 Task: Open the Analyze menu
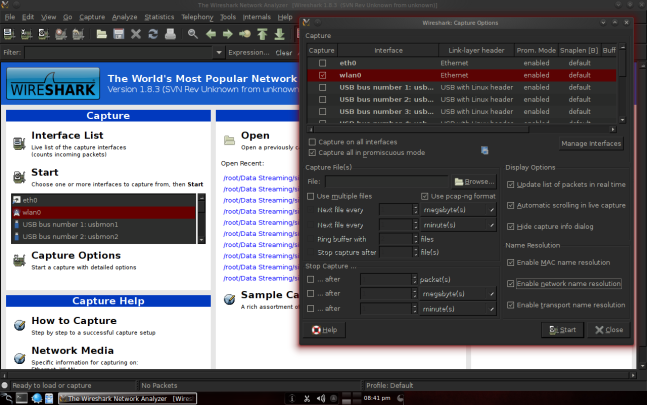point(124,17)
